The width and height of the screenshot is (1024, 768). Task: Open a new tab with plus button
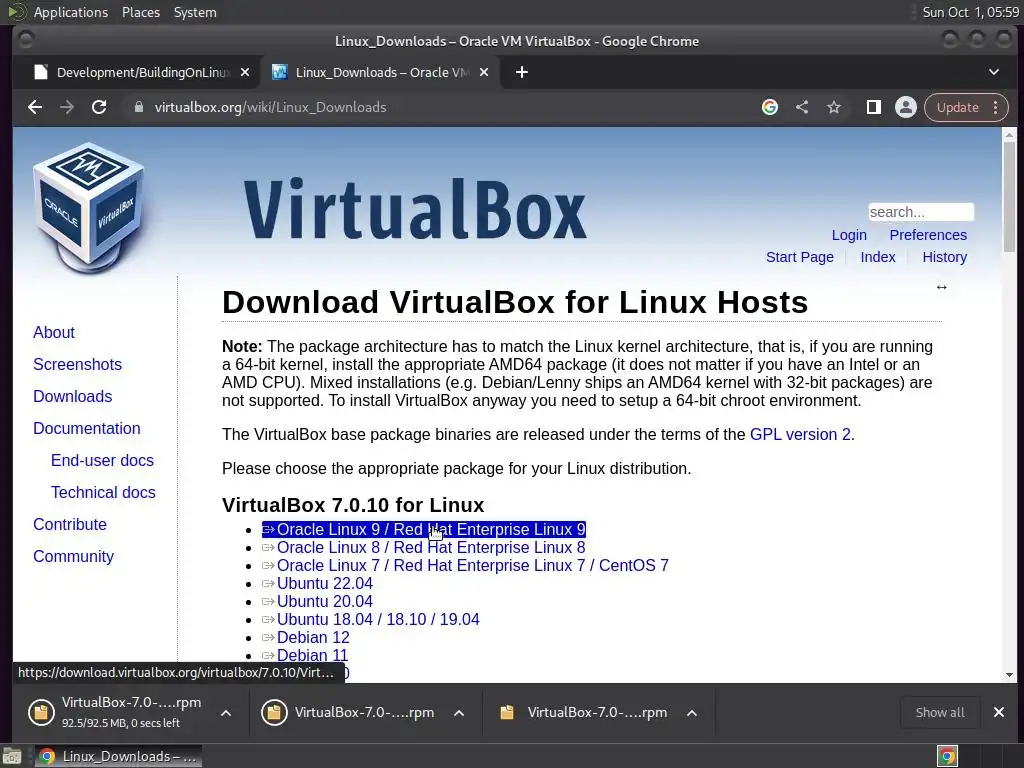click(522, 72)
